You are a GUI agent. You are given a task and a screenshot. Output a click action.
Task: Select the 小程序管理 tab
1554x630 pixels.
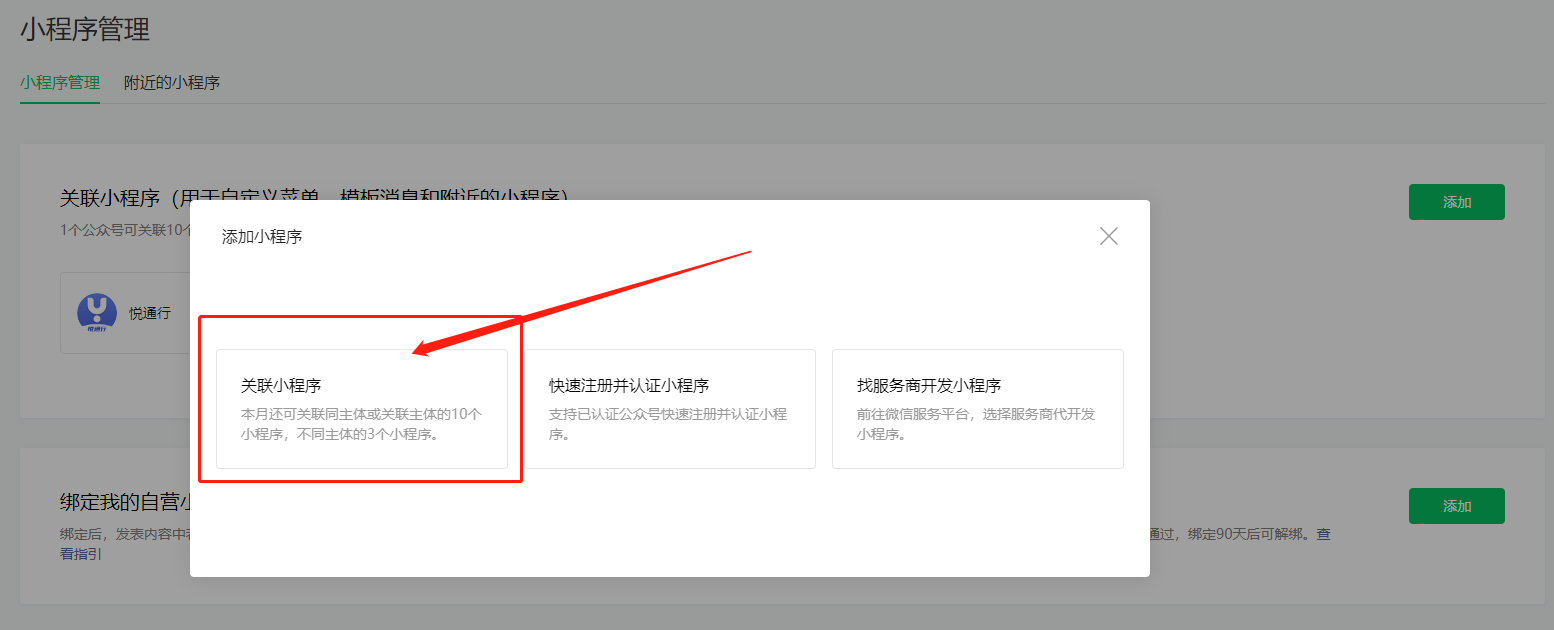point(60,83)
